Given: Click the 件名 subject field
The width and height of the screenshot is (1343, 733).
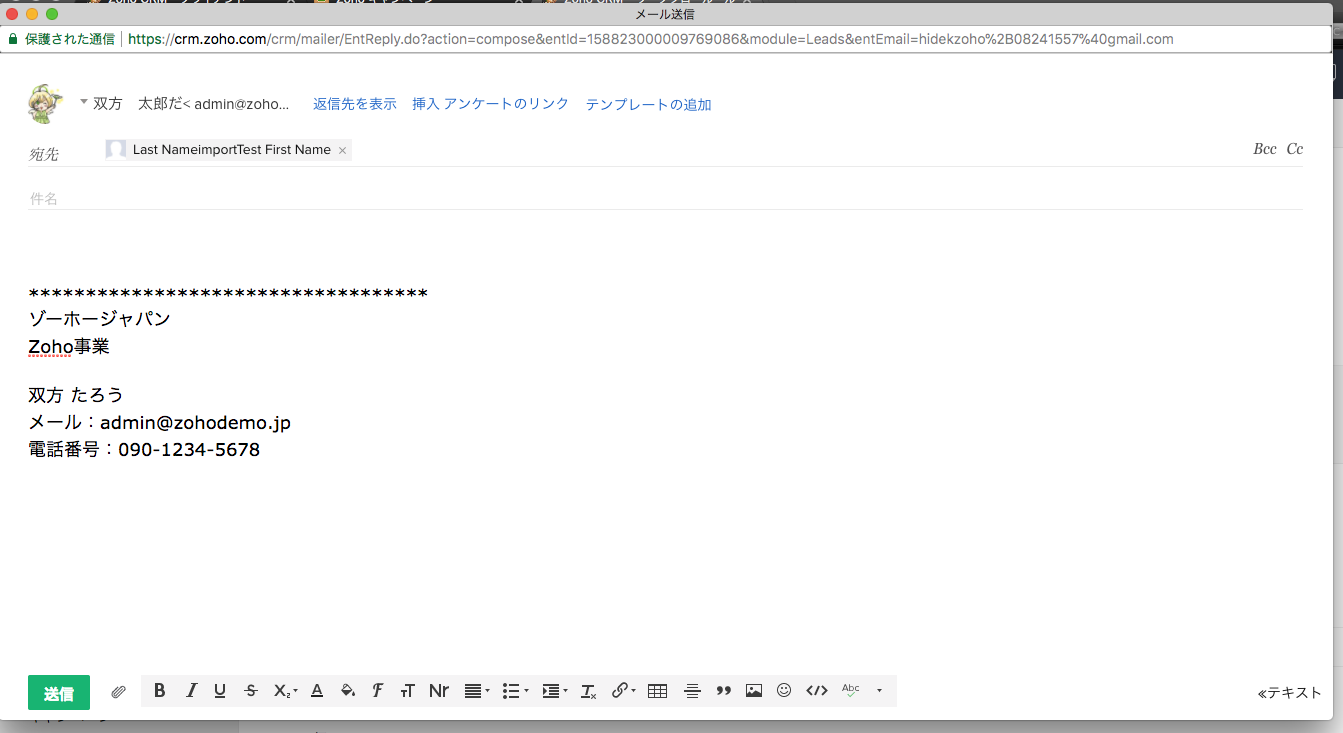Looking at the screenshot, I should coord(666,199).
